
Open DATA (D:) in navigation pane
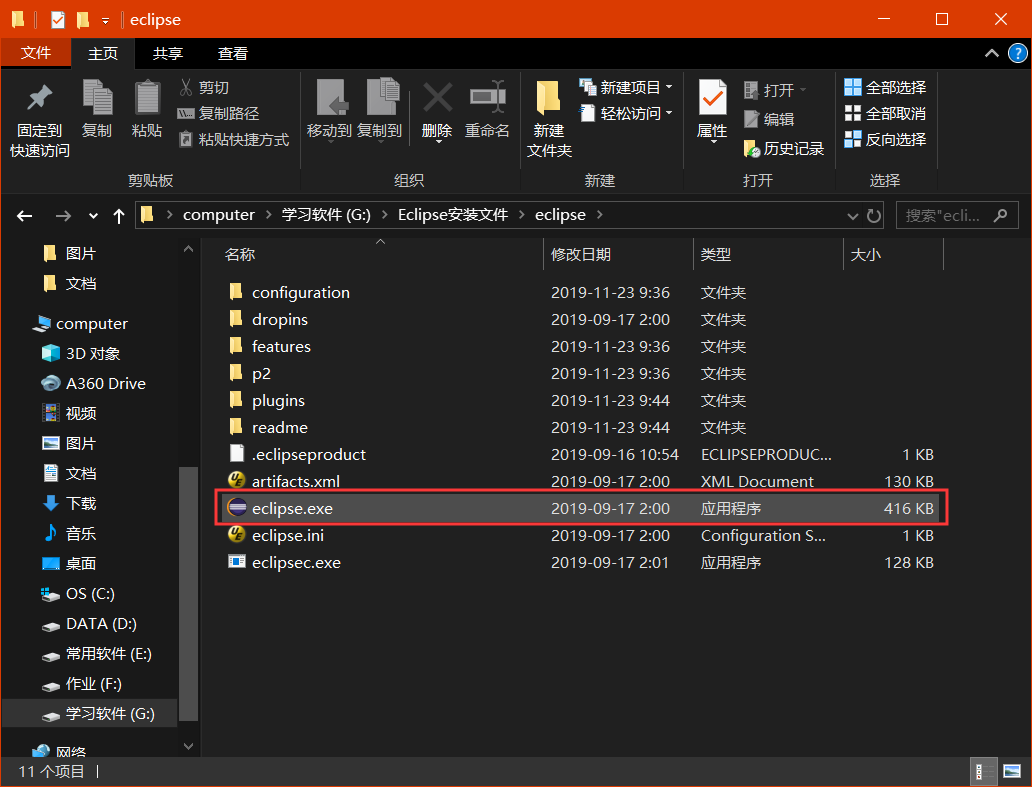[x=88, y=624]
